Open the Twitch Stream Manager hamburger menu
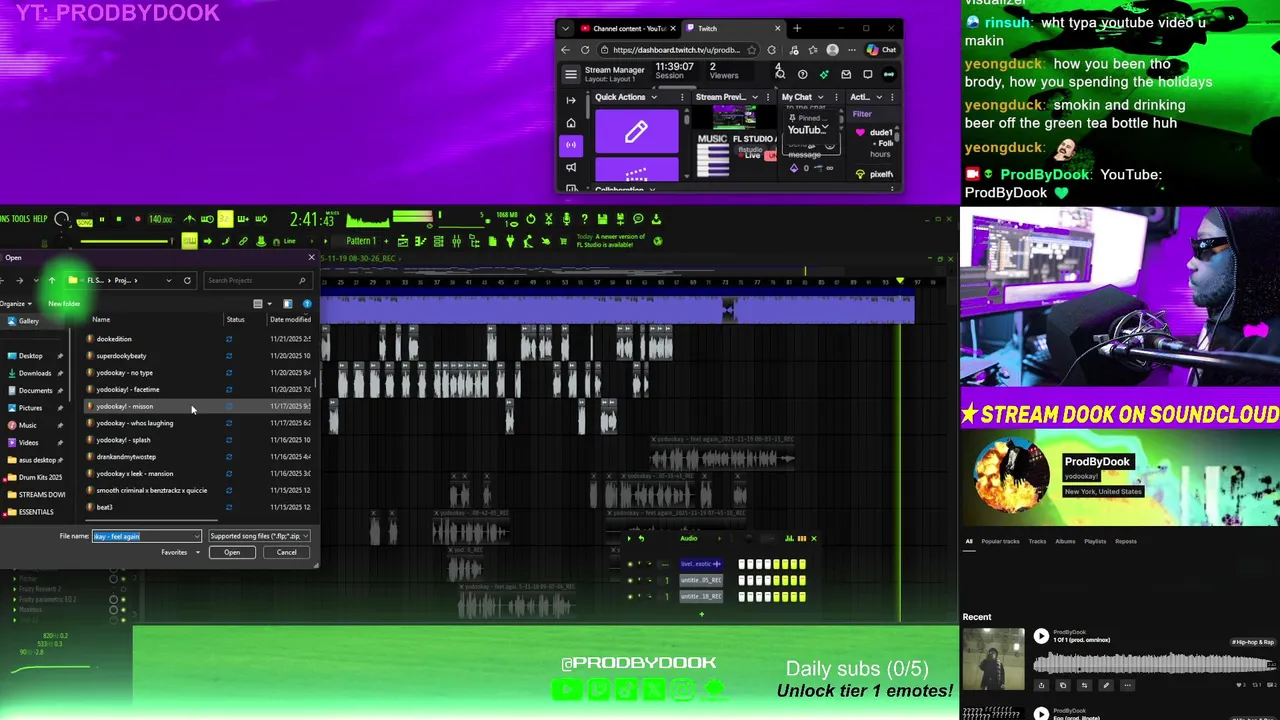The height and width of the screenshot is (720, 1280). tap(571, 74)
